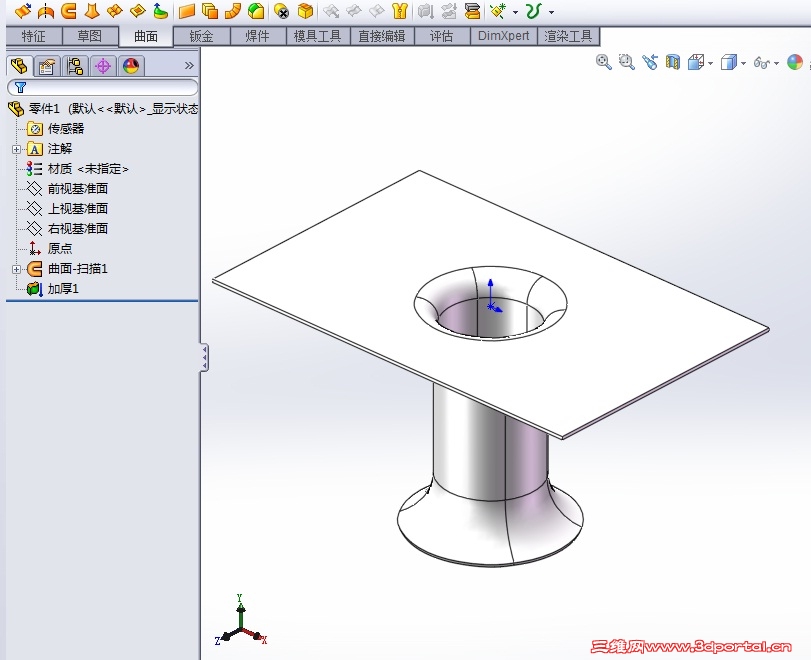Open the FeatureManager design tree tab
The width and height of the screenshot is (811, 660).
point(20,66)
